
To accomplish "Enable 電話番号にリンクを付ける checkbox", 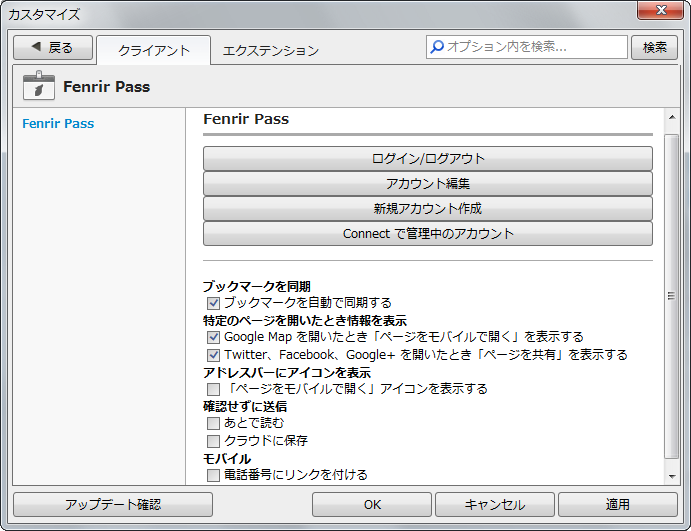I will click(x=213, y=475).
